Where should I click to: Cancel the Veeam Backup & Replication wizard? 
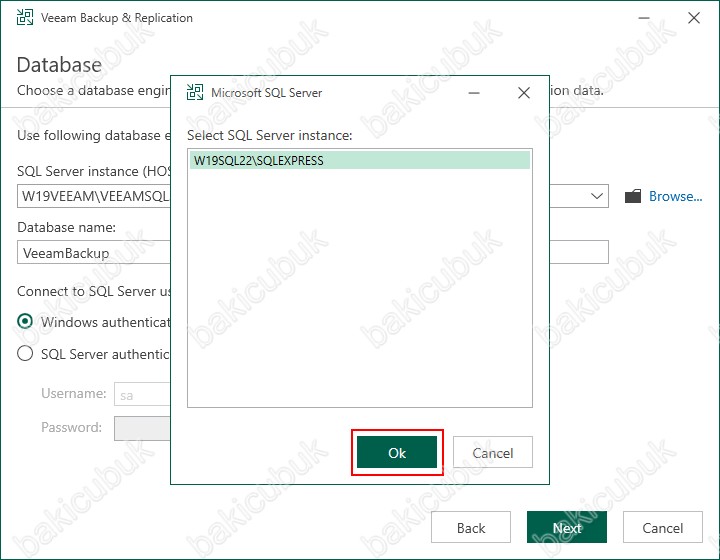coord(663,527)
